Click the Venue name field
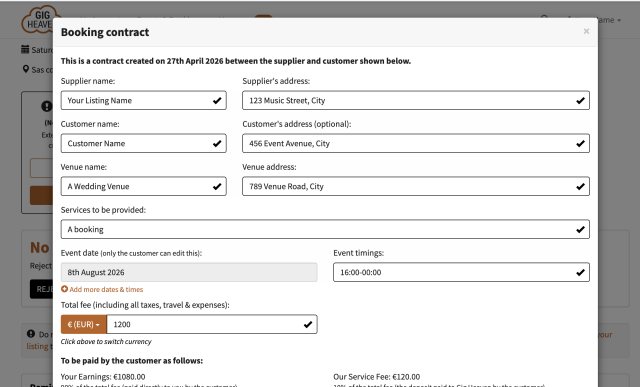This screenshot has height=387, width=640. [x=144, y=186]
